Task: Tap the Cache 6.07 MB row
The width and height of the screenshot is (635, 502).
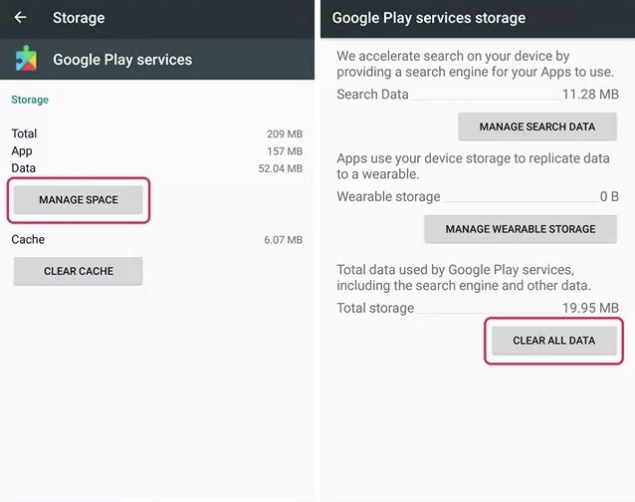Action: 156,240
